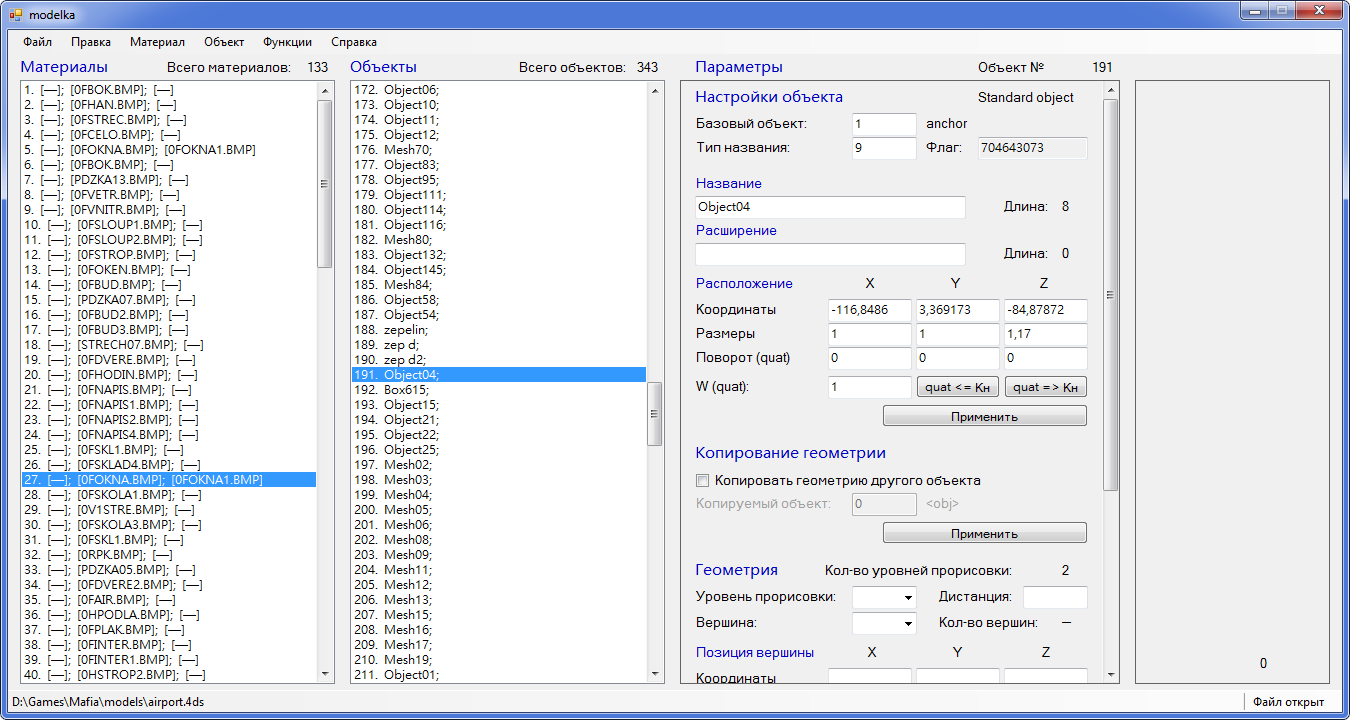The image size is (1350, 720).
Task: Select 'zepelin' in Objects list
Action: (406, 329)
